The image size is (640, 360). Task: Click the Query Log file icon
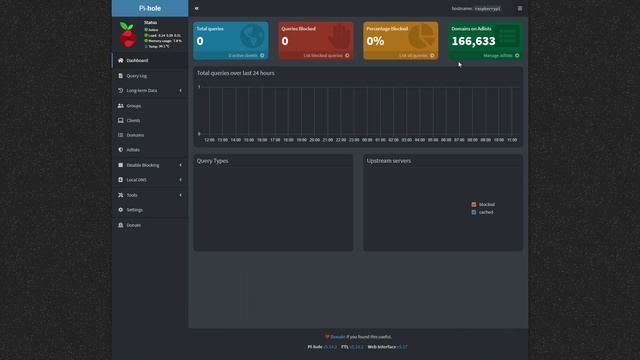point(120,76)
